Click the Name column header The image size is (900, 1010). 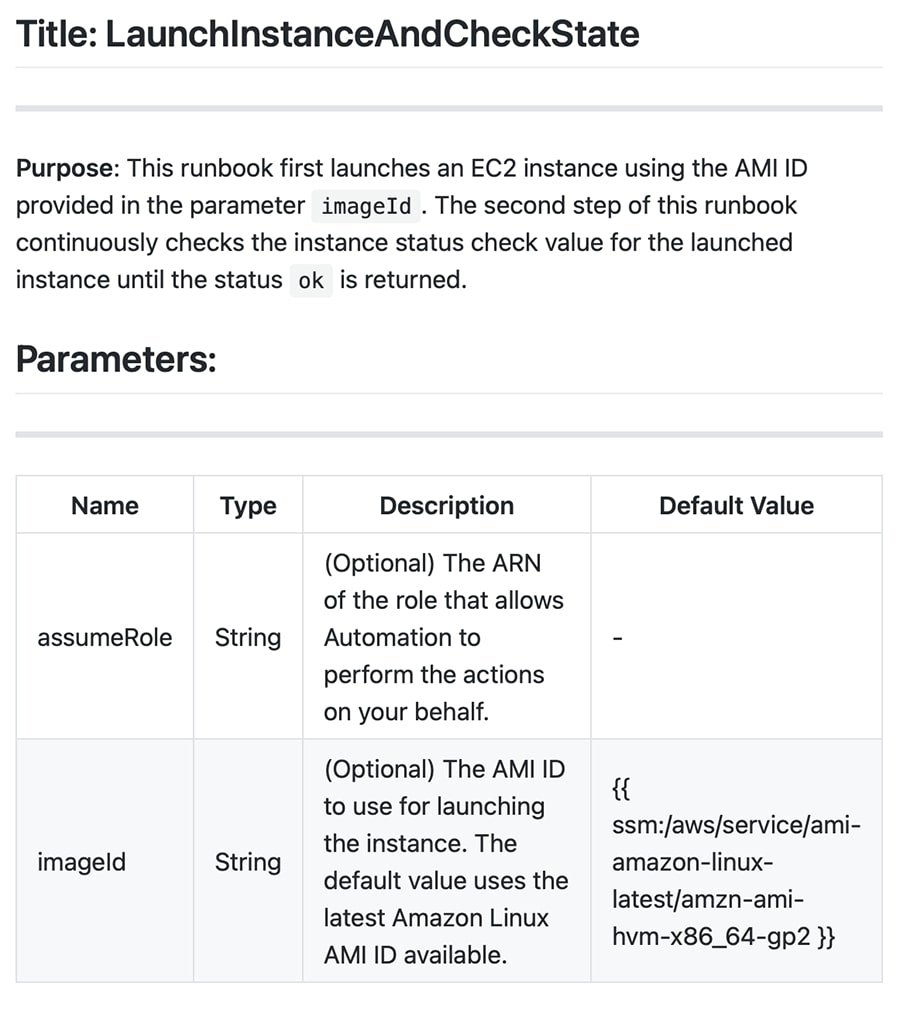pyautogui.click(x=105, y=506)
